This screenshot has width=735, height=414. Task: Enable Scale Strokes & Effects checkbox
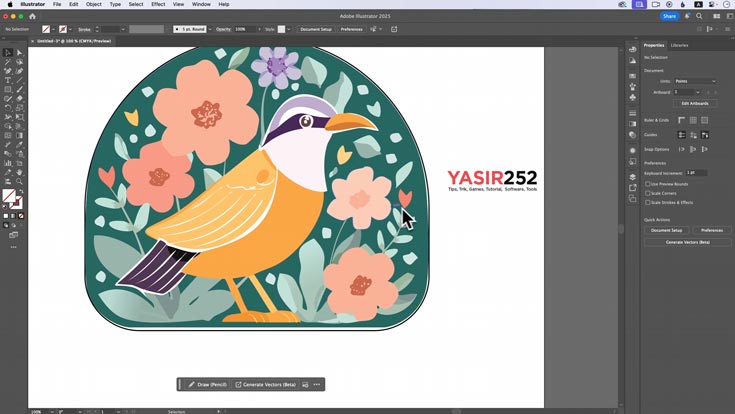click(647, 203)
